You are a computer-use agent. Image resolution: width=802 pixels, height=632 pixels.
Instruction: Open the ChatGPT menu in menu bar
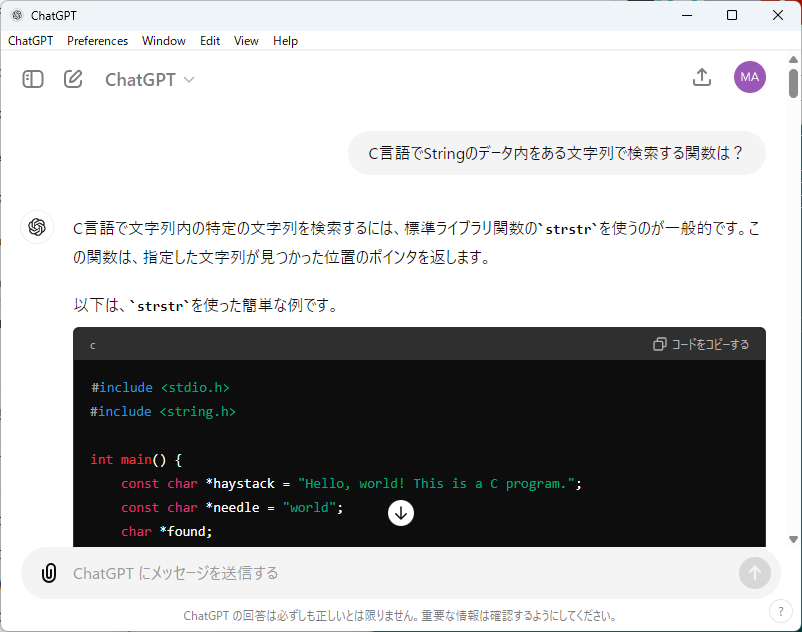pos(31,41)
